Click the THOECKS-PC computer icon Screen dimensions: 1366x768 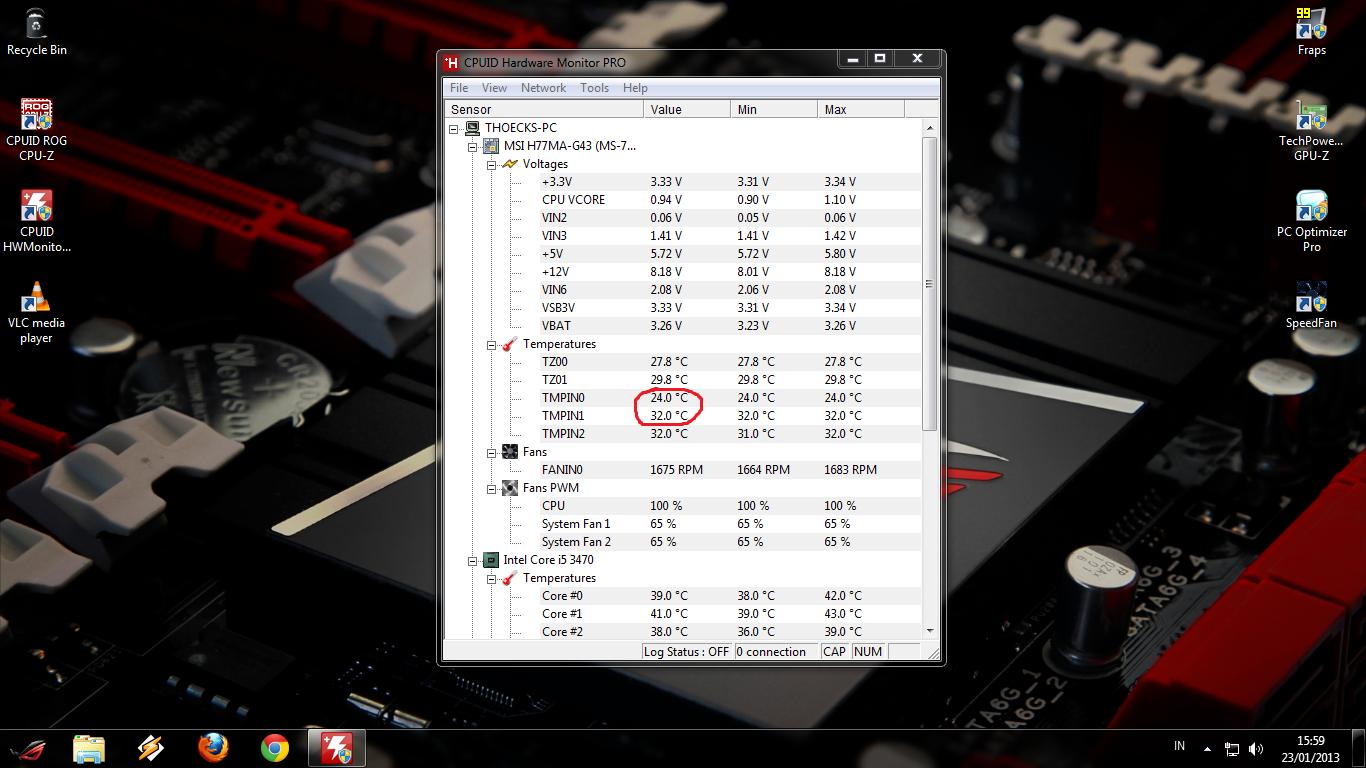[x=472, y=128]
